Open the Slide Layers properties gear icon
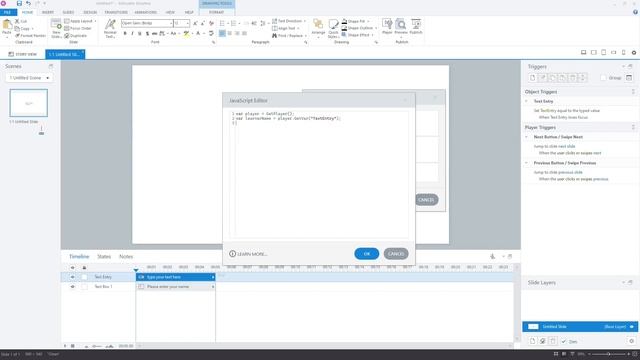Image resolution: width=640 pixels, height=360 pixels. coord(631,341)
